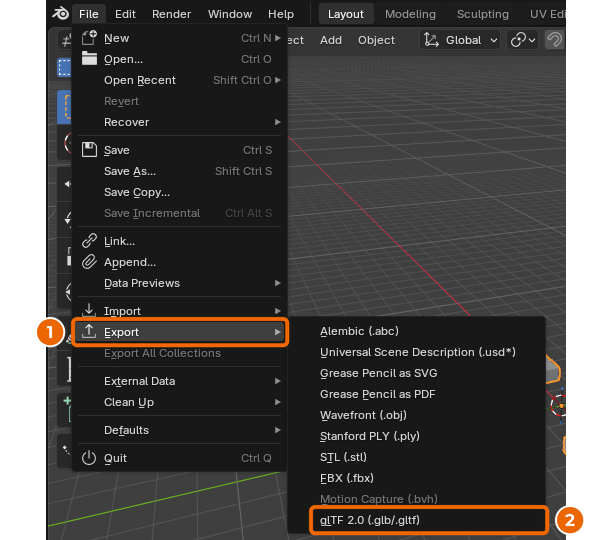The image size is (612, 540).
Task: Open the Global transform orientation dropdown
Action: click(460, 40)
